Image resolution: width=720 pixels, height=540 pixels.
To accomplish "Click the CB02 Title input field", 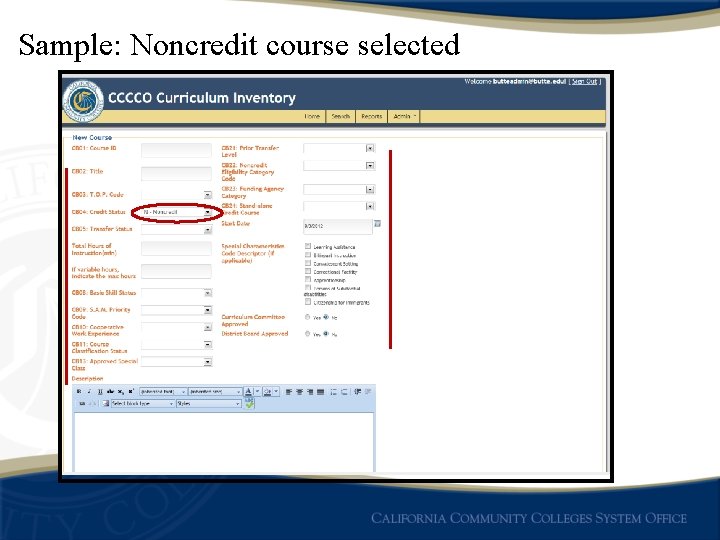I will [176, 174].
